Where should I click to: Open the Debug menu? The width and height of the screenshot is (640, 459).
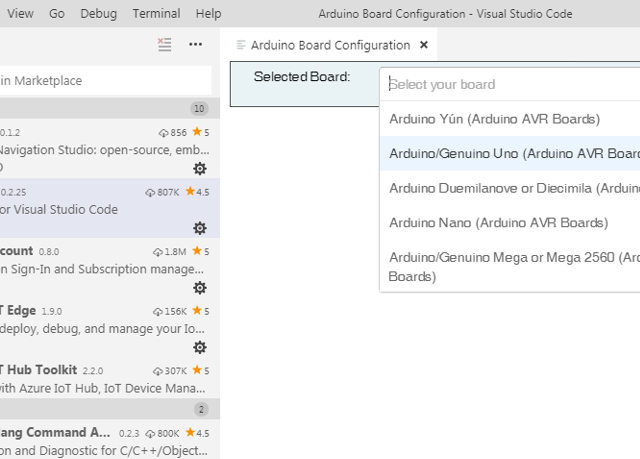98,14
